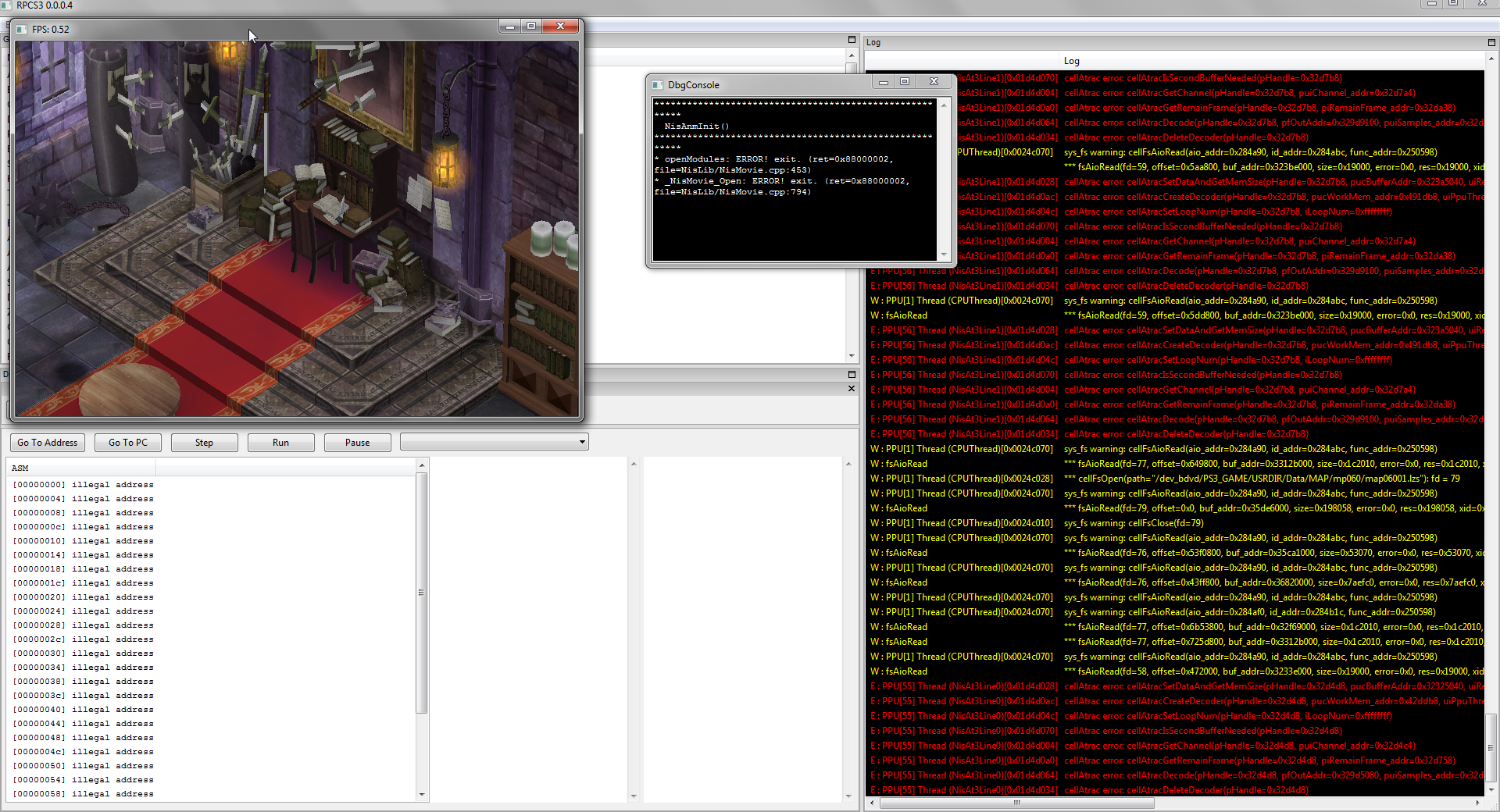Maximize the FPS game window
Viewport: 1500px width, 812px height.
coord(531,27)
